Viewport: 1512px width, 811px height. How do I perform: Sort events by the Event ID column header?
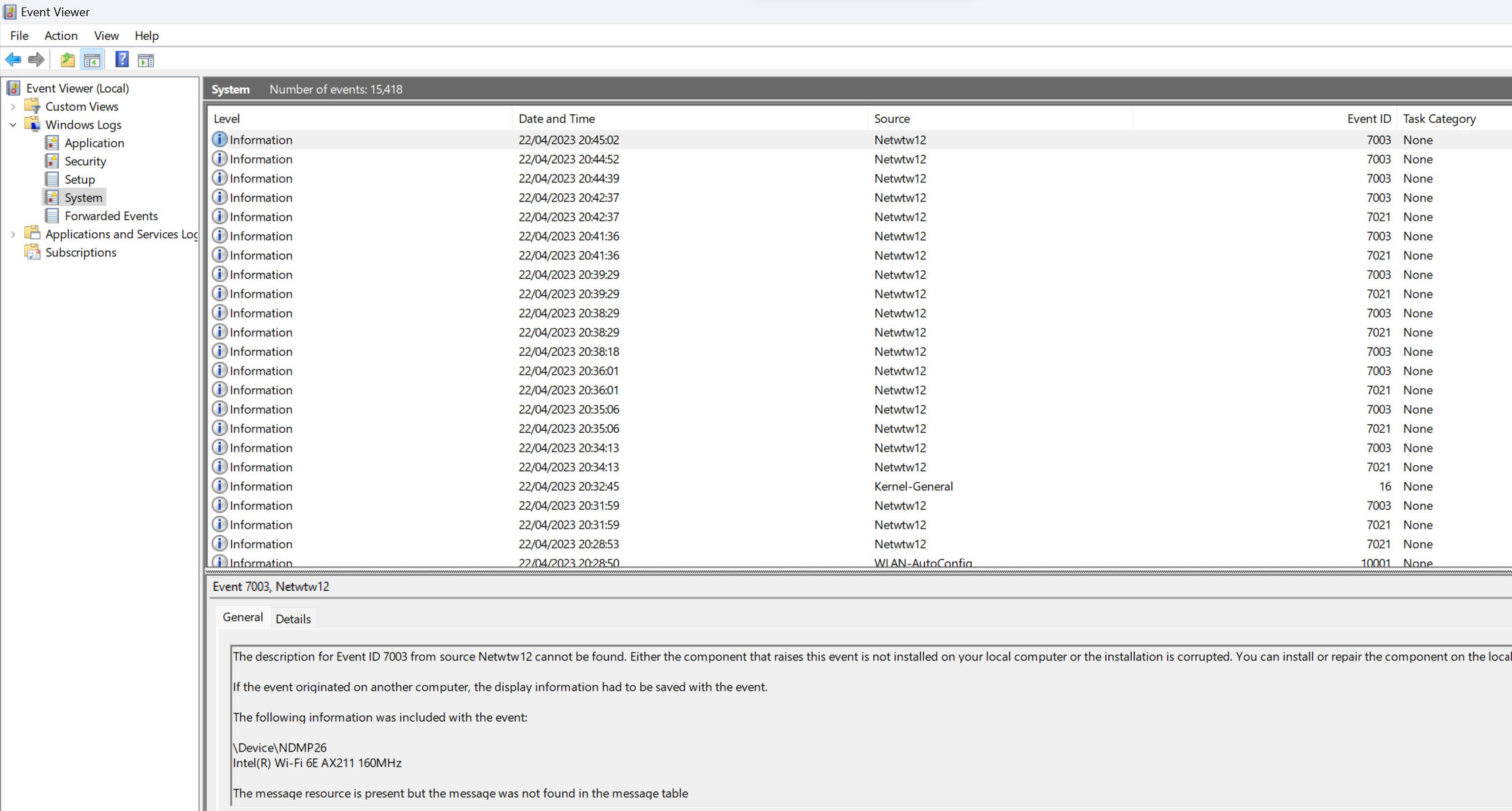[x=1368, y=118]
